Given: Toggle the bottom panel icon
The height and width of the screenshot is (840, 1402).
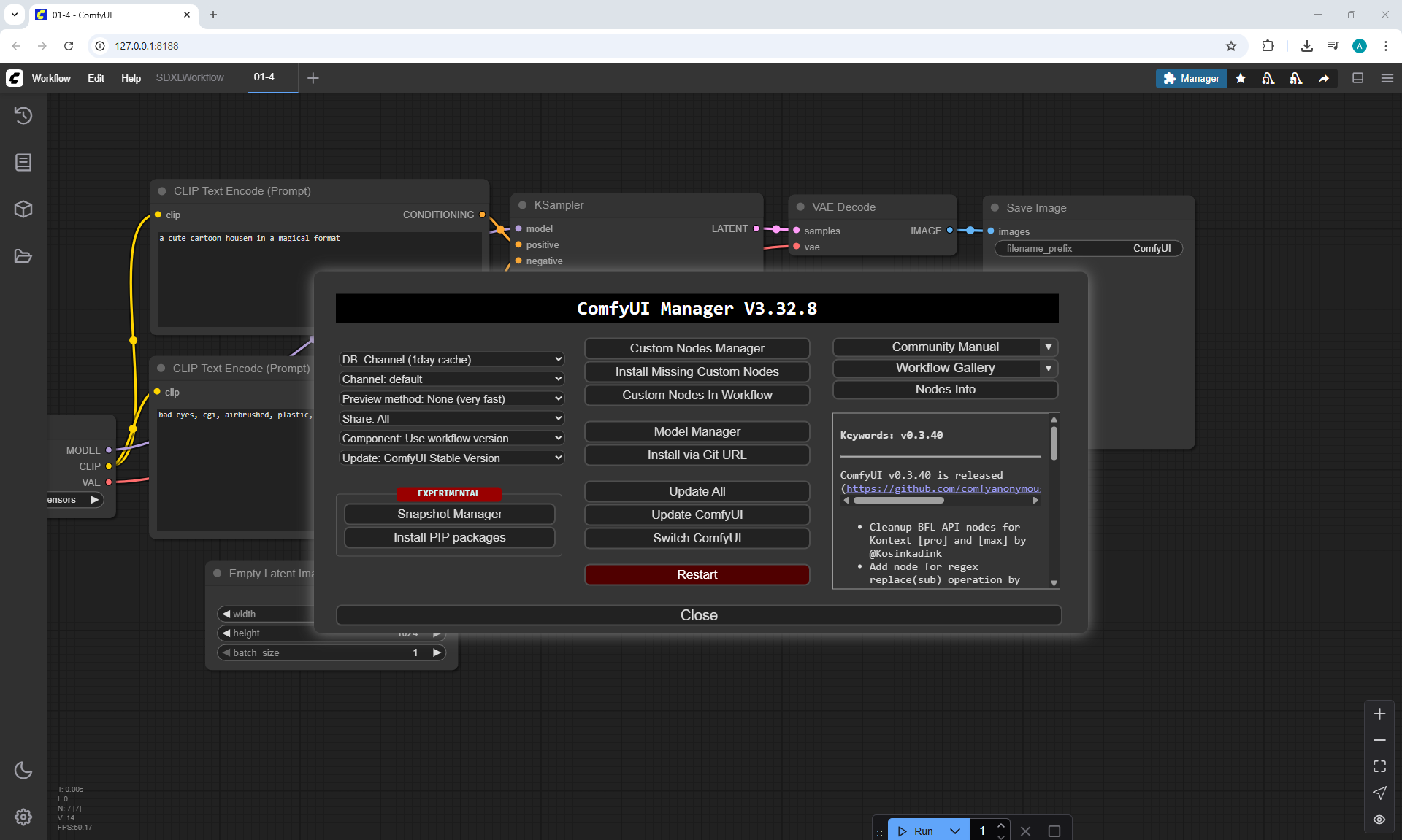Looking at the screenshot, I should point(1358,78).
